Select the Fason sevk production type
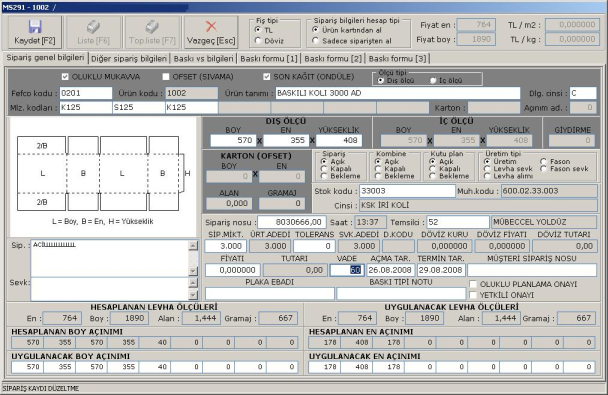Screen dimensions: 608x395 (x=543, y=169)
